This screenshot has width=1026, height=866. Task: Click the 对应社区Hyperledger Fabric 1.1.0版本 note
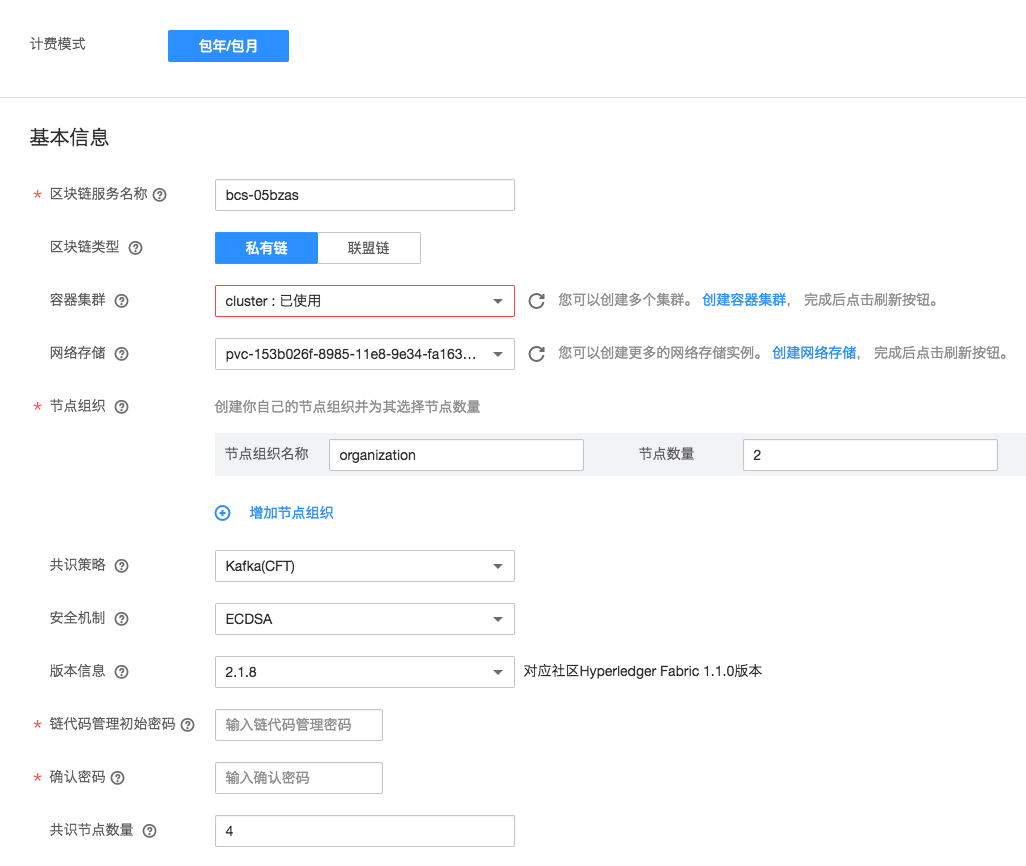point(643,672)
